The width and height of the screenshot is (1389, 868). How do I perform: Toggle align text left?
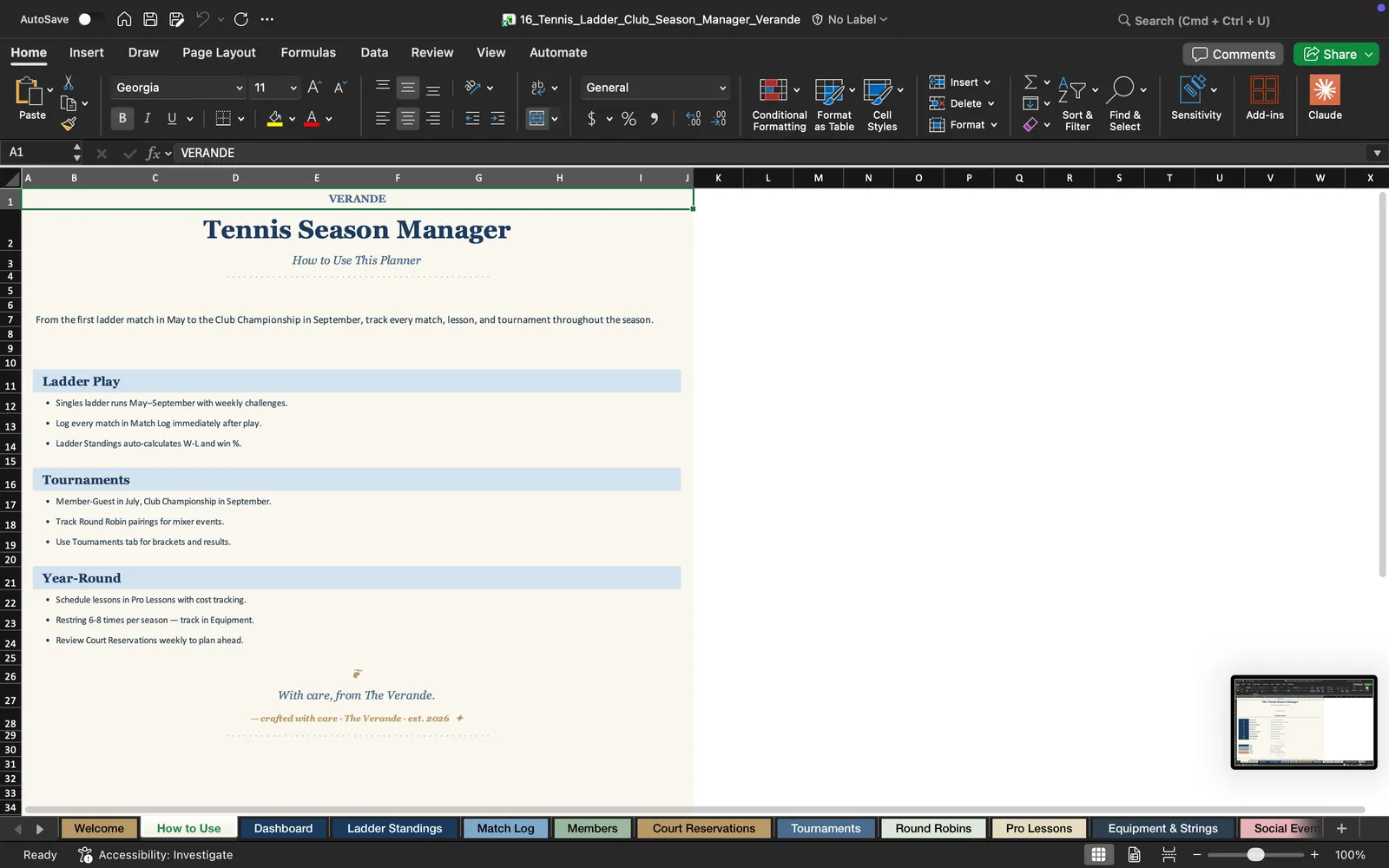click(x=382, y=119)
